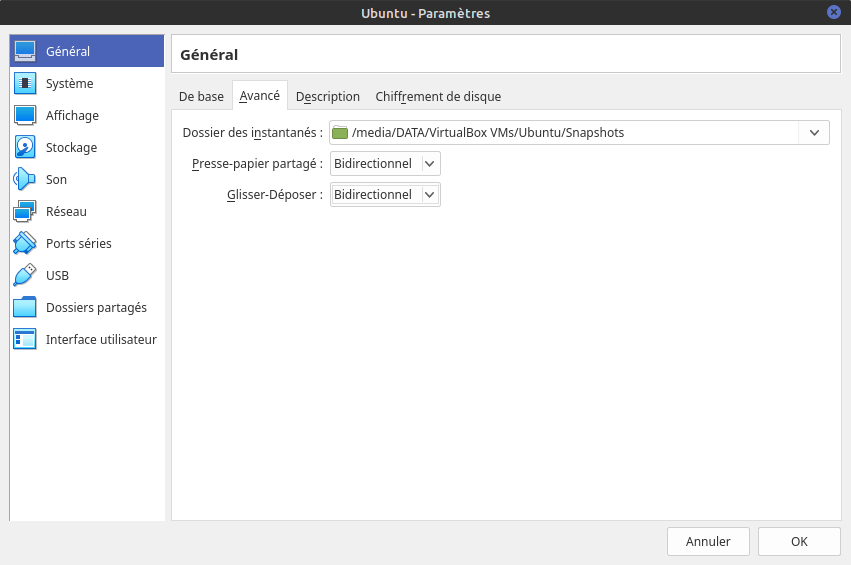Click the Annuler button
Viewport: 851px width, 565px height.
coord(708,541)
